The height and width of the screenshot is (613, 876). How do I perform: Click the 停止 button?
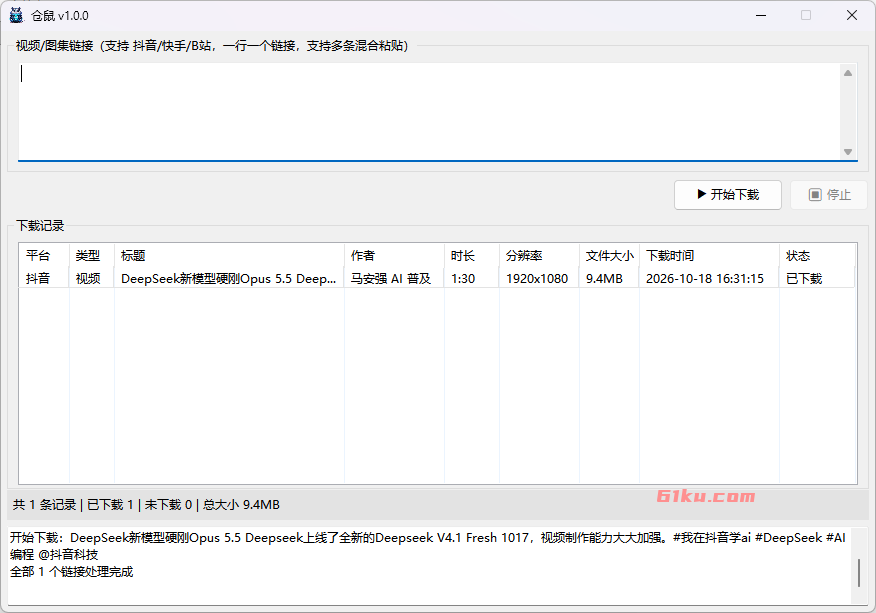(829, 194)
